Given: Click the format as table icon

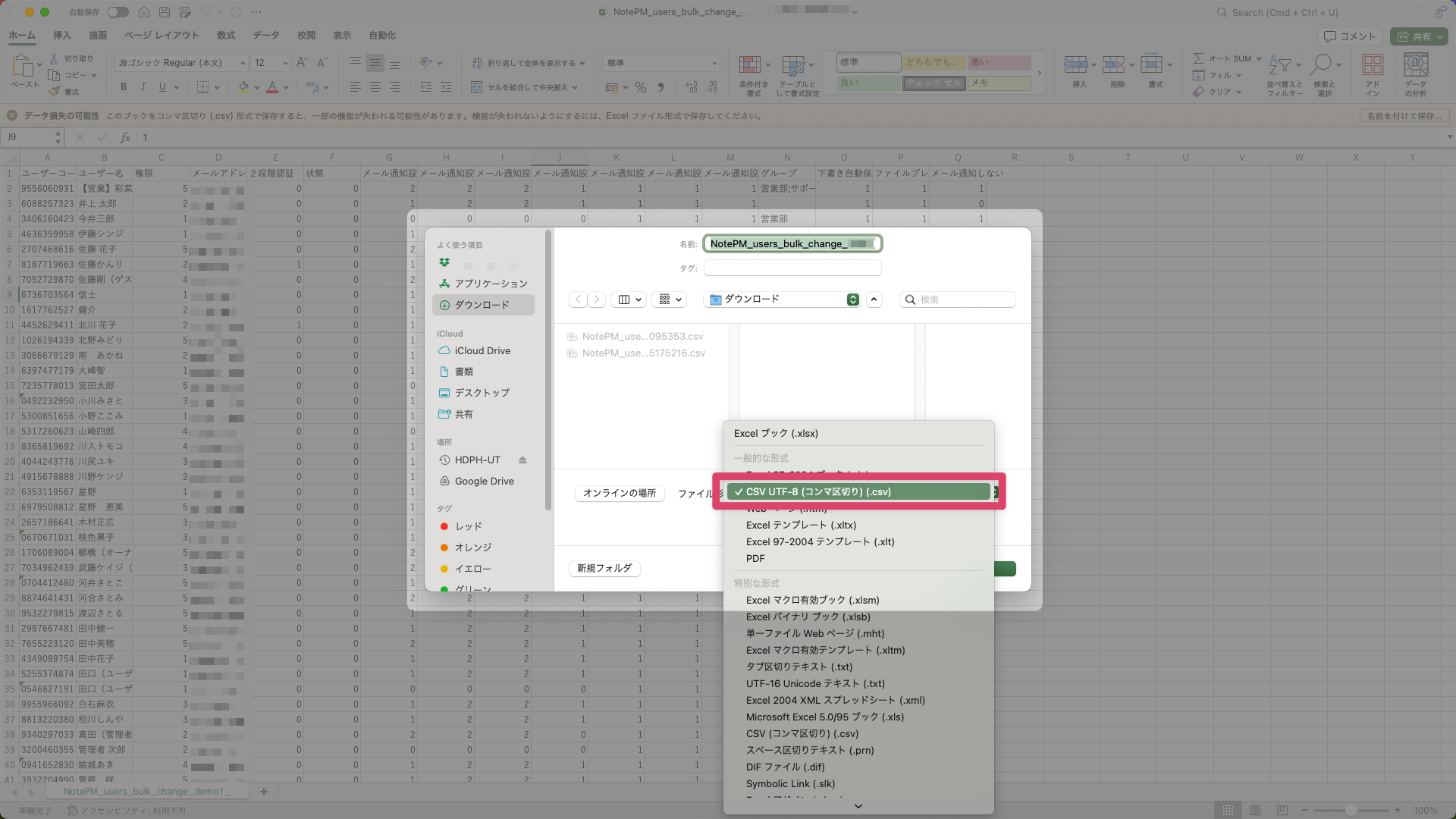Looking at the screenshot, I should coord(793,65).
